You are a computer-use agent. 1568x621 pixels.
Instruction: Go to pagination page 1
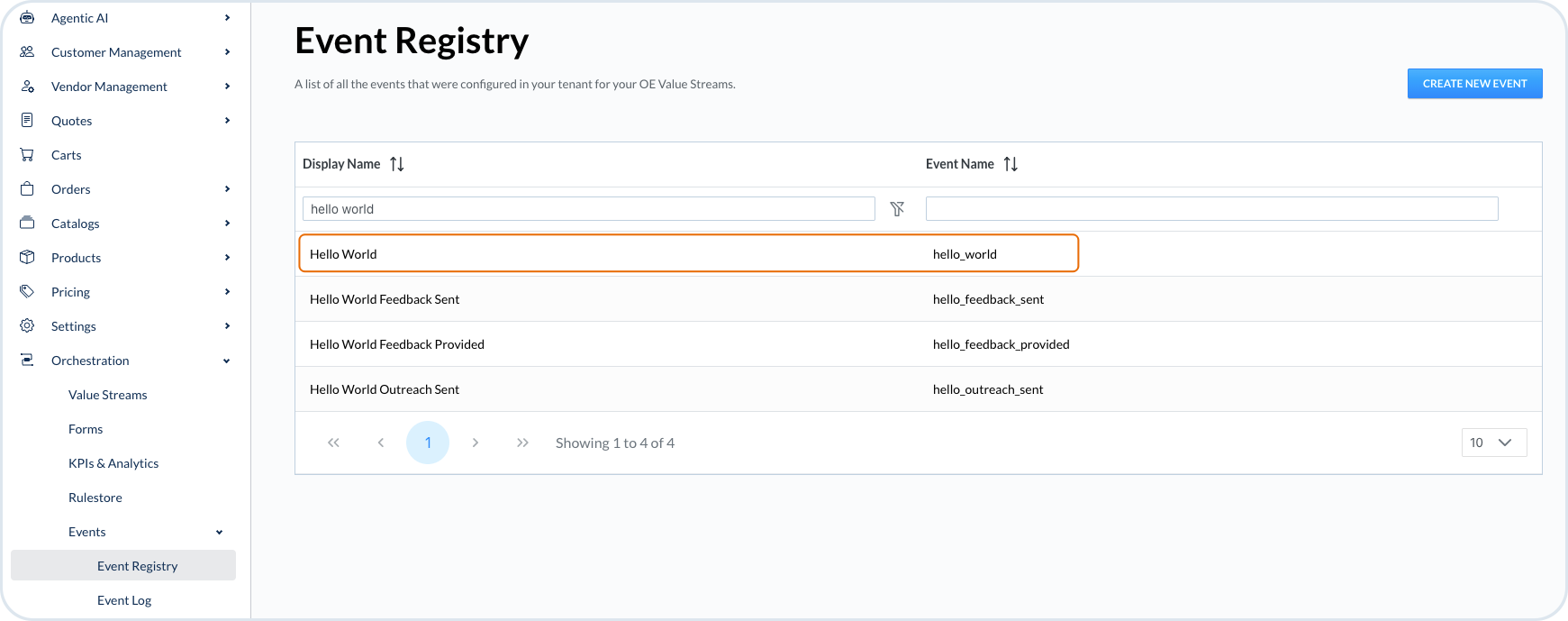428,443
